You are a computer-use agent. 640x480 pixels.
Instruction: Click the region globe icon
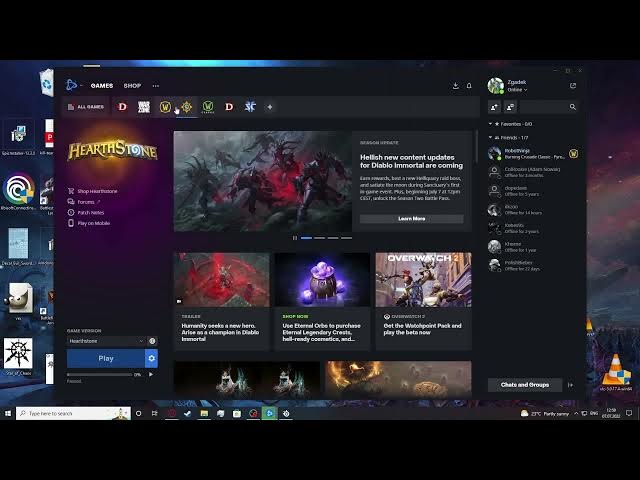coord(152,341)
